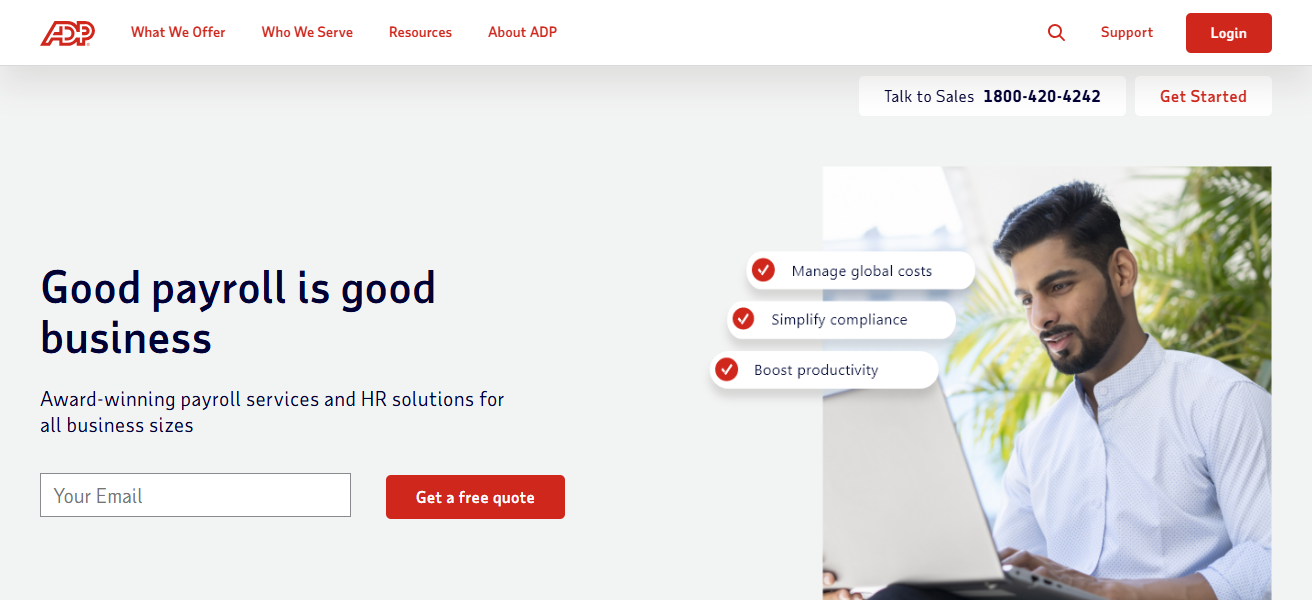1312x600 pixels.
Task: Expand the What We Offer menu
Action: click(x=178, y=32)
